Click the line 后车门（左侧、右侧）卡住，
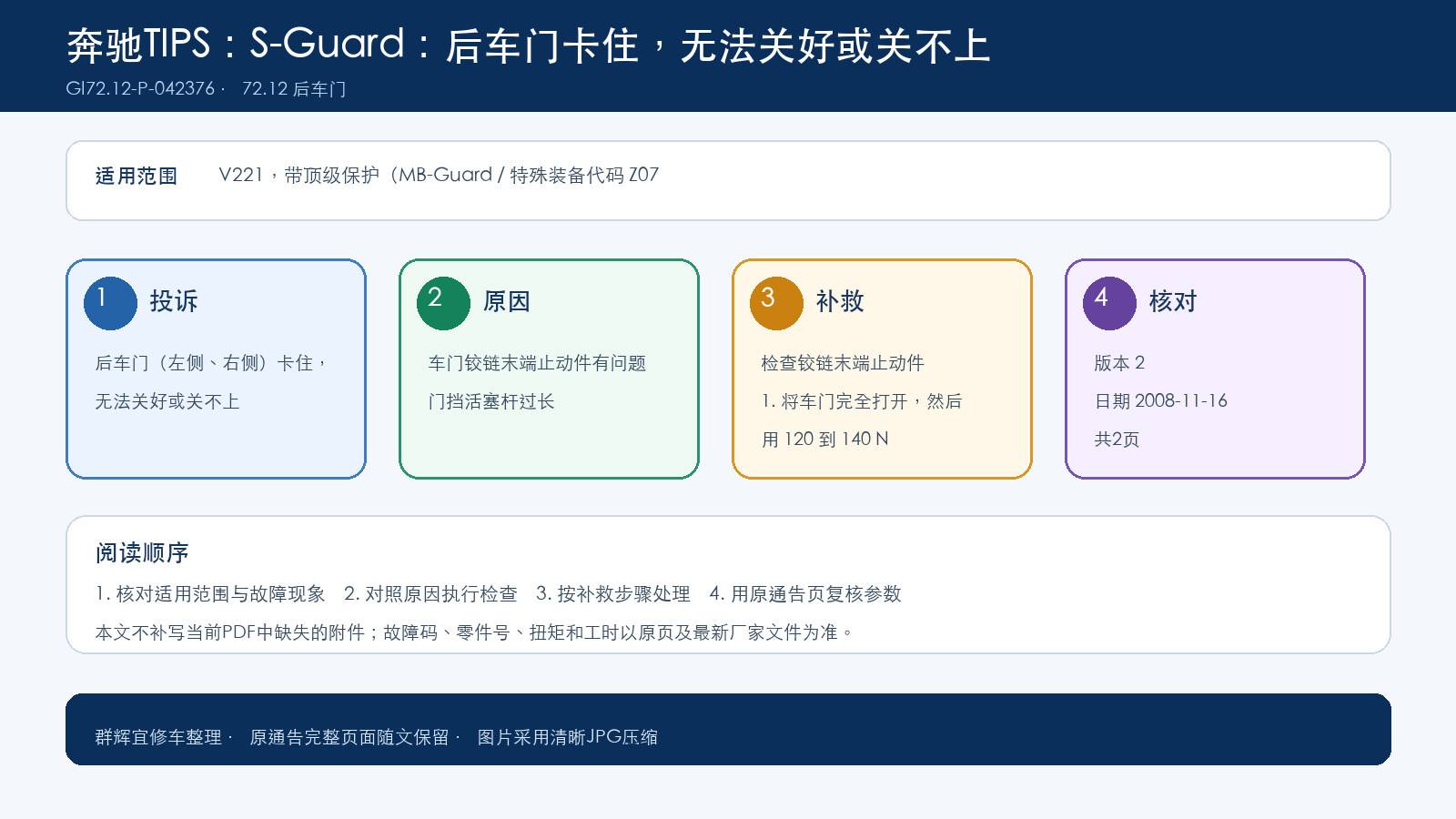This screenshot has width=1456, height=819. coord(211,363)
